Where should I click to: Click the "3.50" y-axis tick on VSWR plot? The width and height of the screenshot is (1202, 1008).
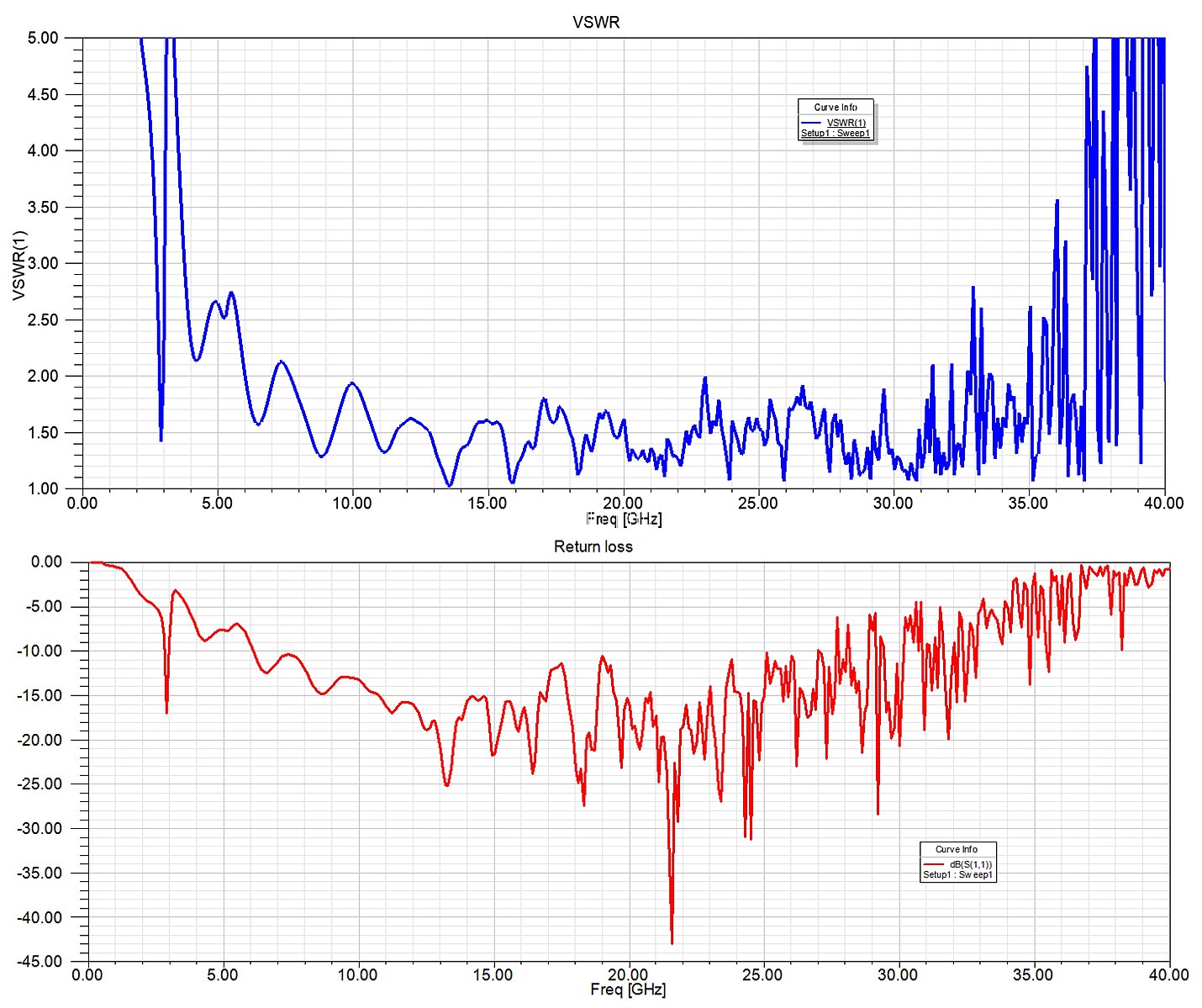(43, 208)
